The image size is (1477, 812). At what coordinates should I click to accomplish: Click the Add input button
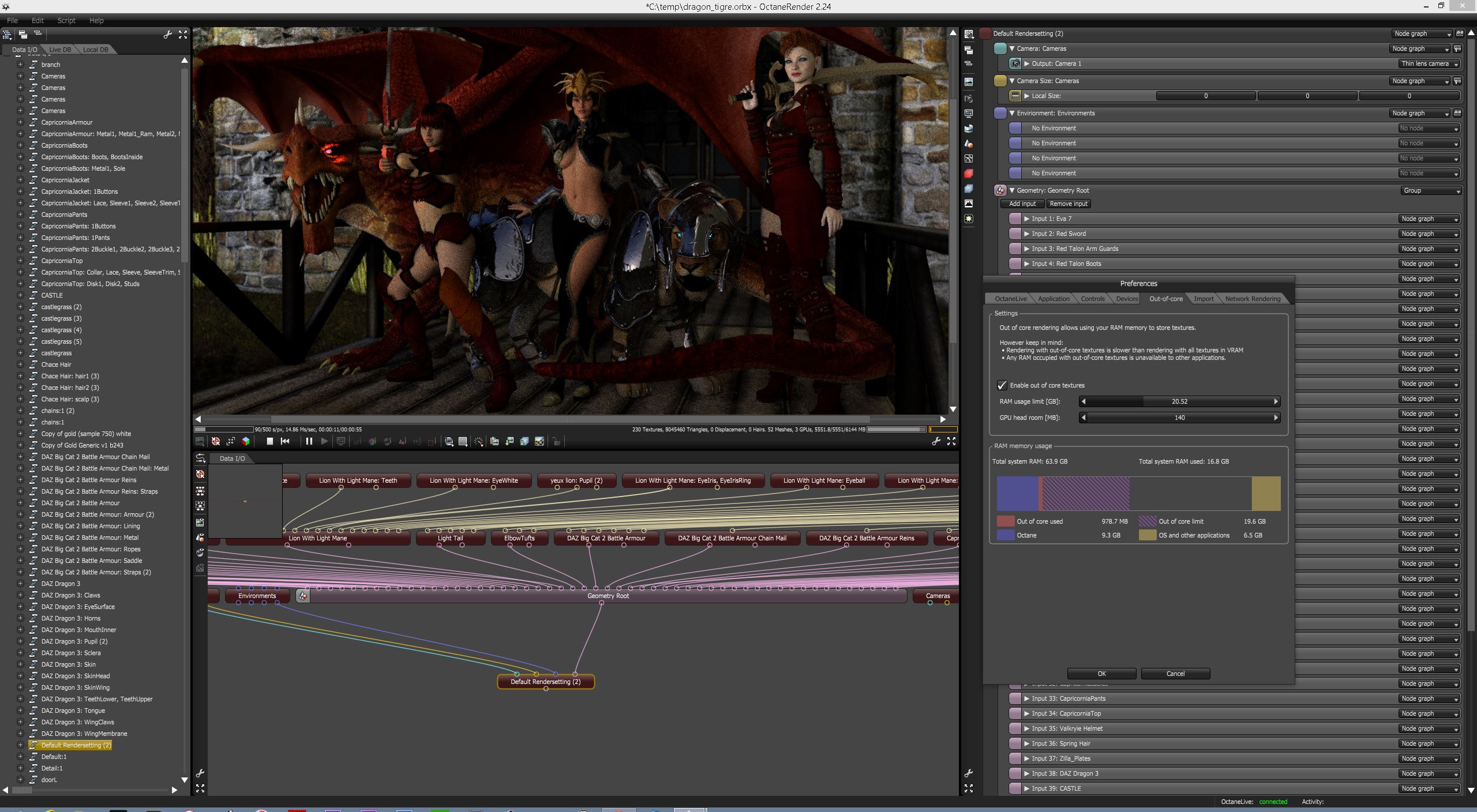click(1022, 204)
